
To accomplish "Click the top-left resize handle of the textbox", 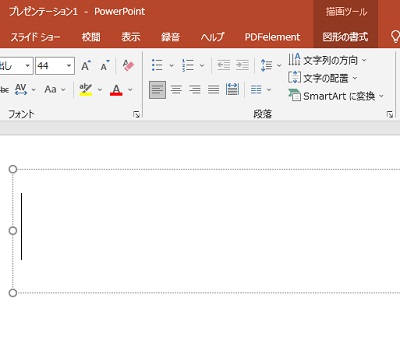I will point(13,169).
